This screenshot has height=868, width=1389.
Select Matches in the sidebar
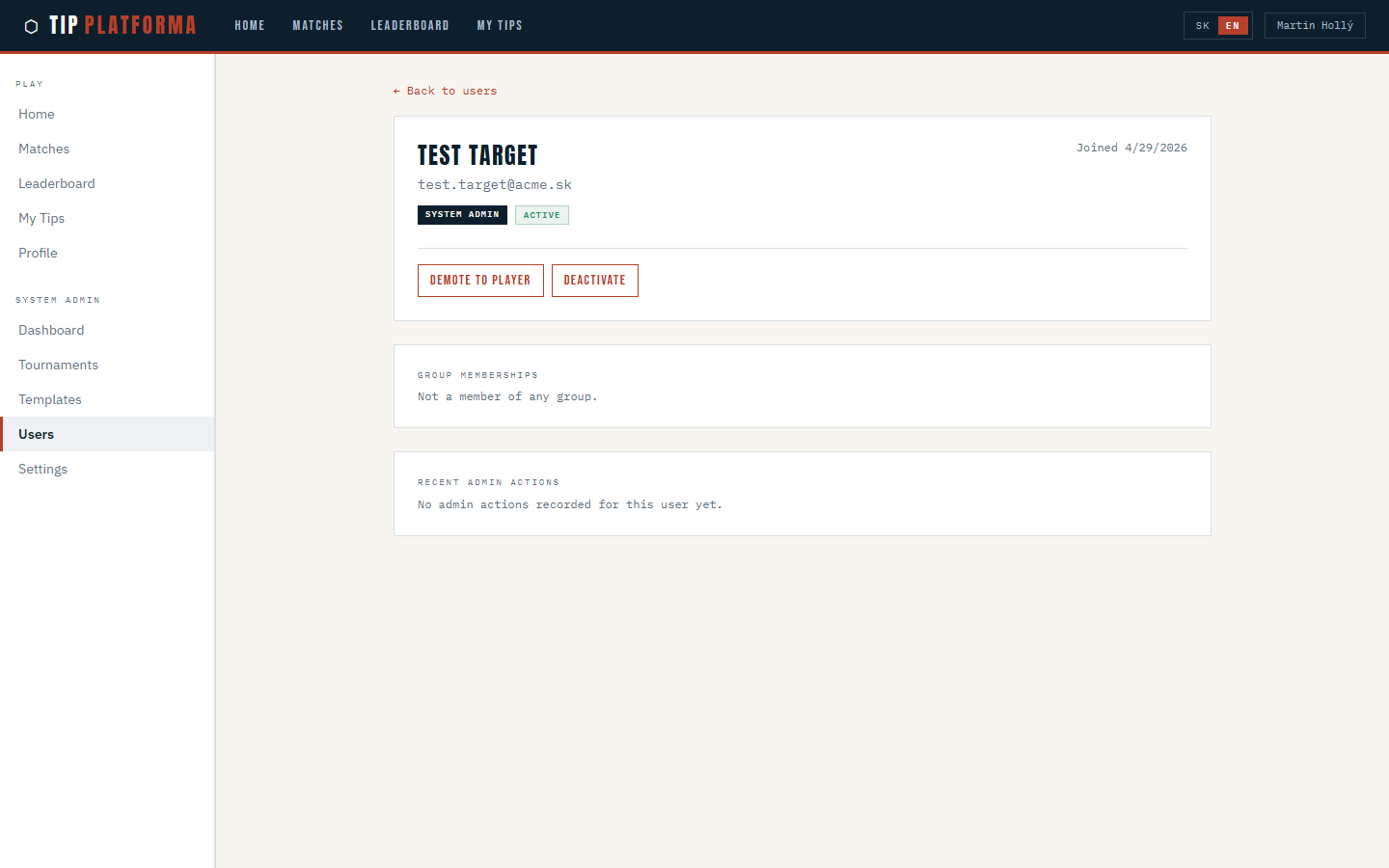44,149
